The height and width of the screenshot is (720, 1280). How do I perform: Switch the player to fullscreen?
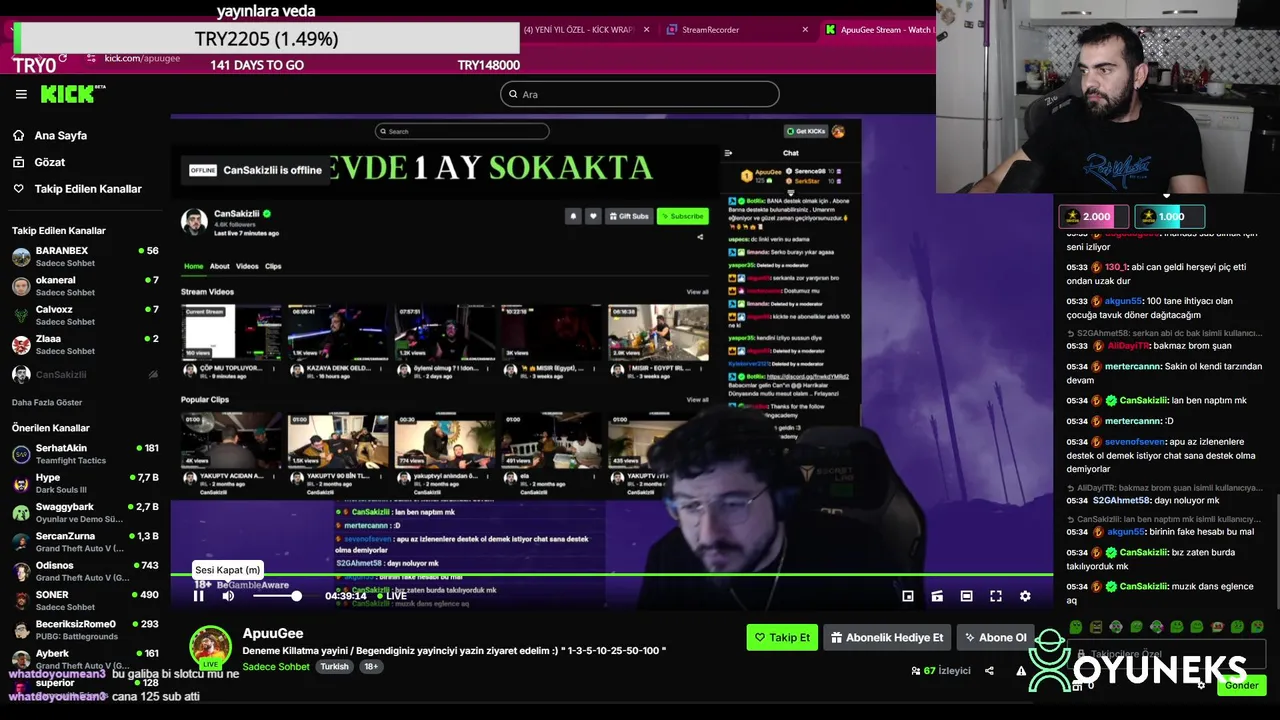pyautogui.click(x=996, y=596)
